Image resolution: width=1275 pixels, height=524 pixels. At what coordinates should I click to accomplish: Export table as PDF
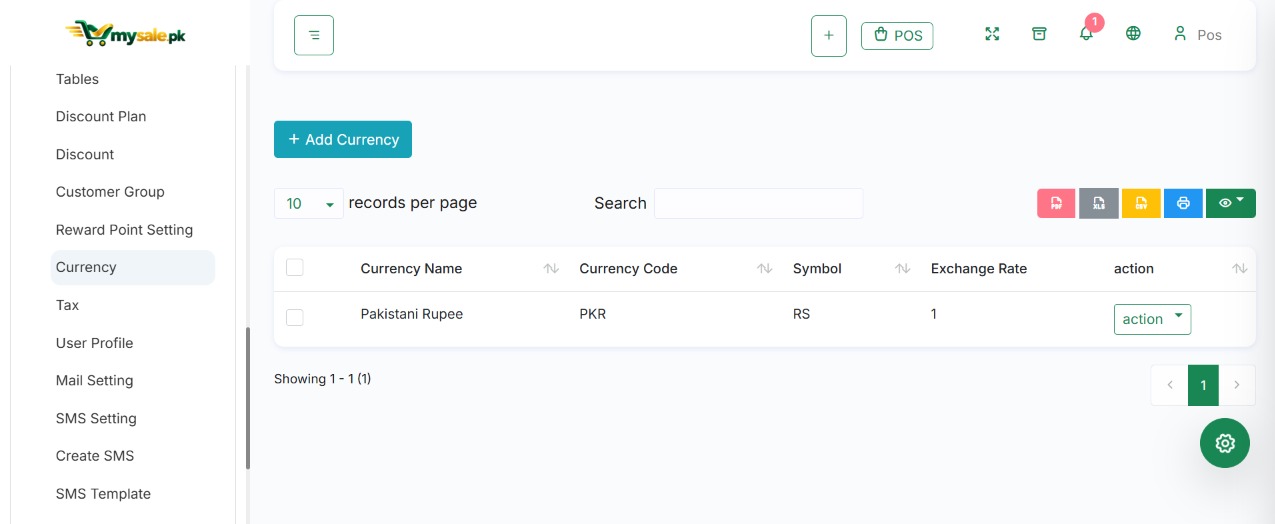point(1056,203)
